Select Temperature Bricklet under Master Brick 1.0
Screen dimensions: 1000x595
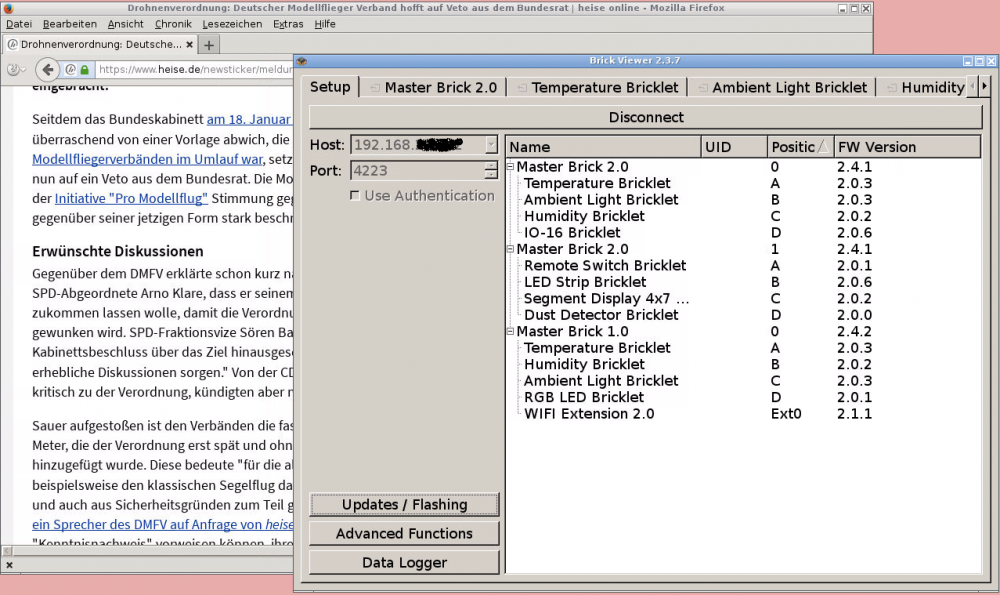coord(744,348)
